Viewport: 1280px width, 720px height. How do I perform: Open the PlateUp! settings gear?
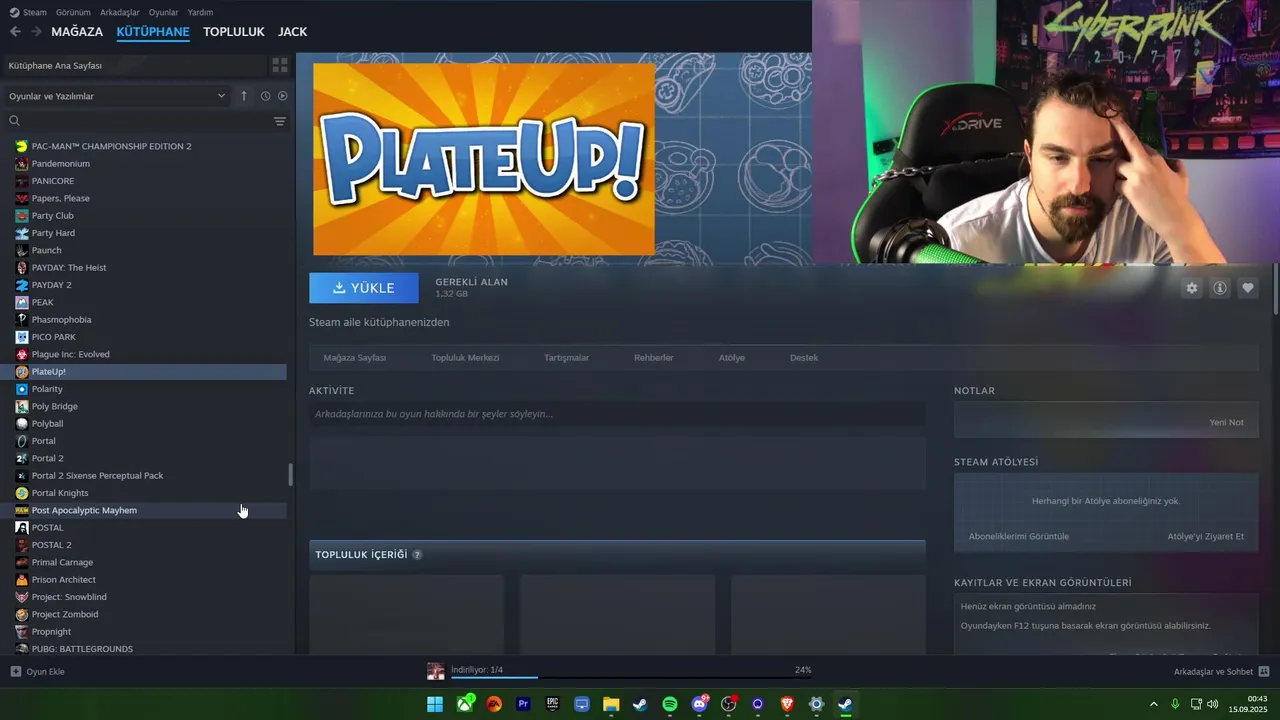click(x=1191, y=288)
